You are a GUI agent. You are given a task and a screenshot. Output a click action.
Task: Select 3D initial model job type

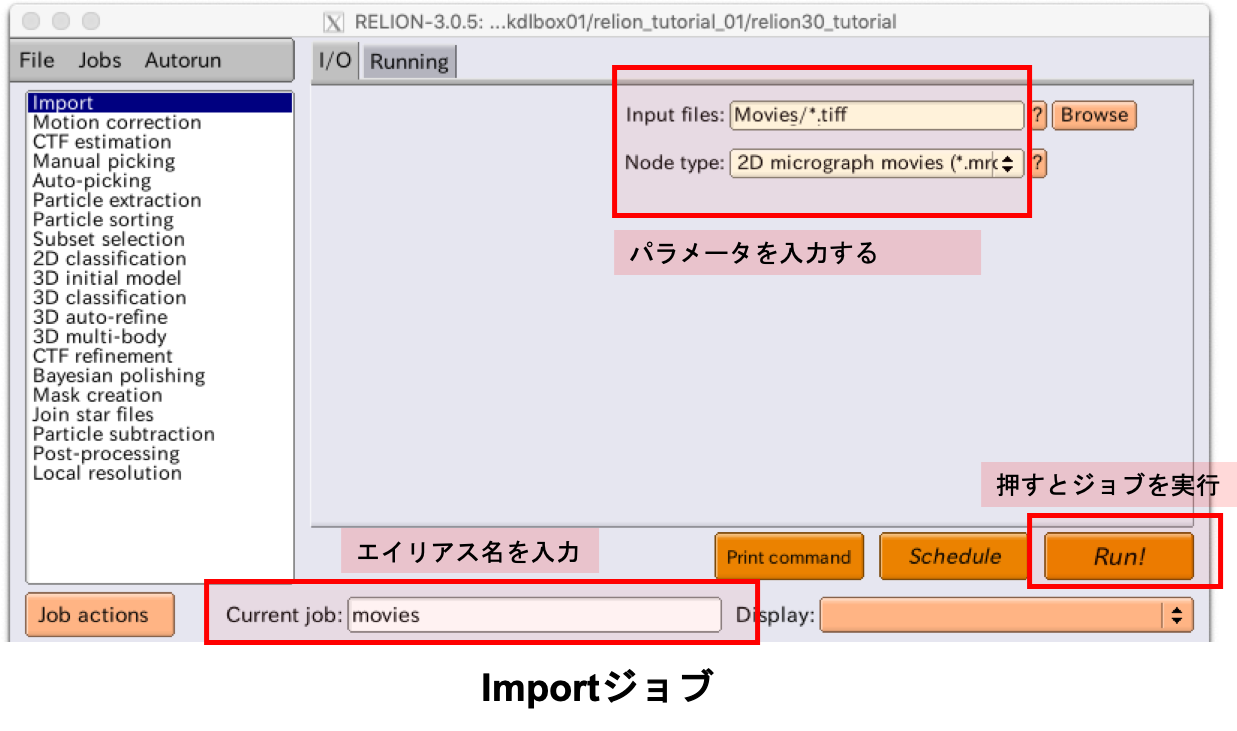pyautogui.click(x=161, y=279)
